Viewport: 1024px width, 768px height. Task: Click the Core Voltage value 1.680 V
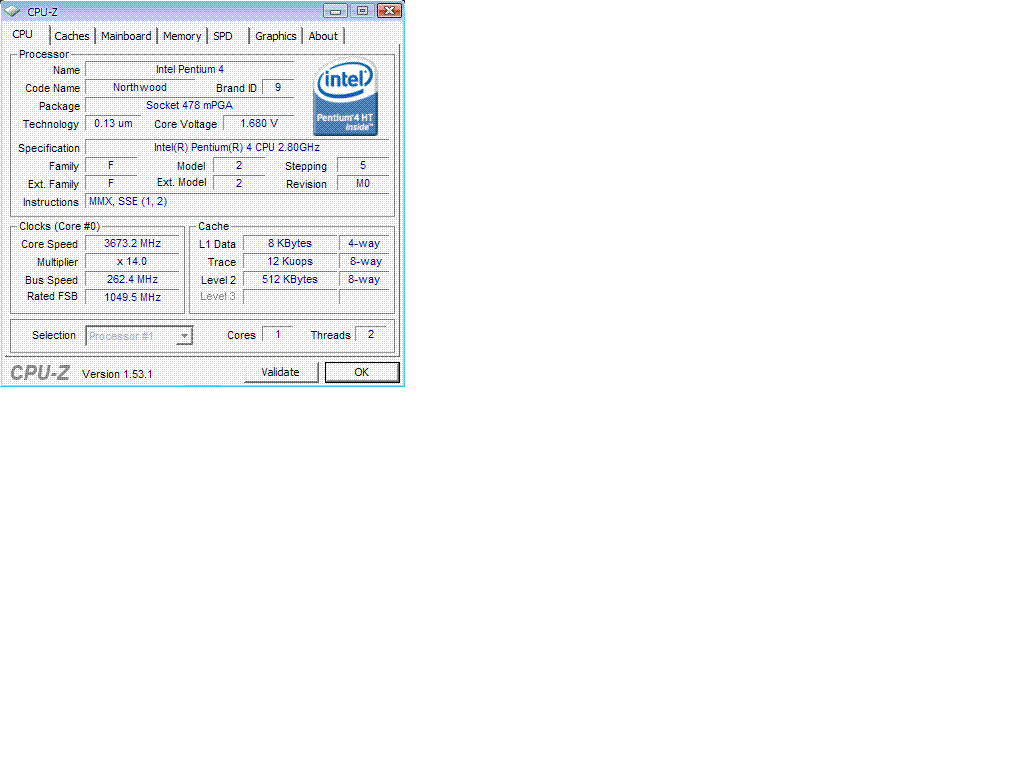(259, 123)
